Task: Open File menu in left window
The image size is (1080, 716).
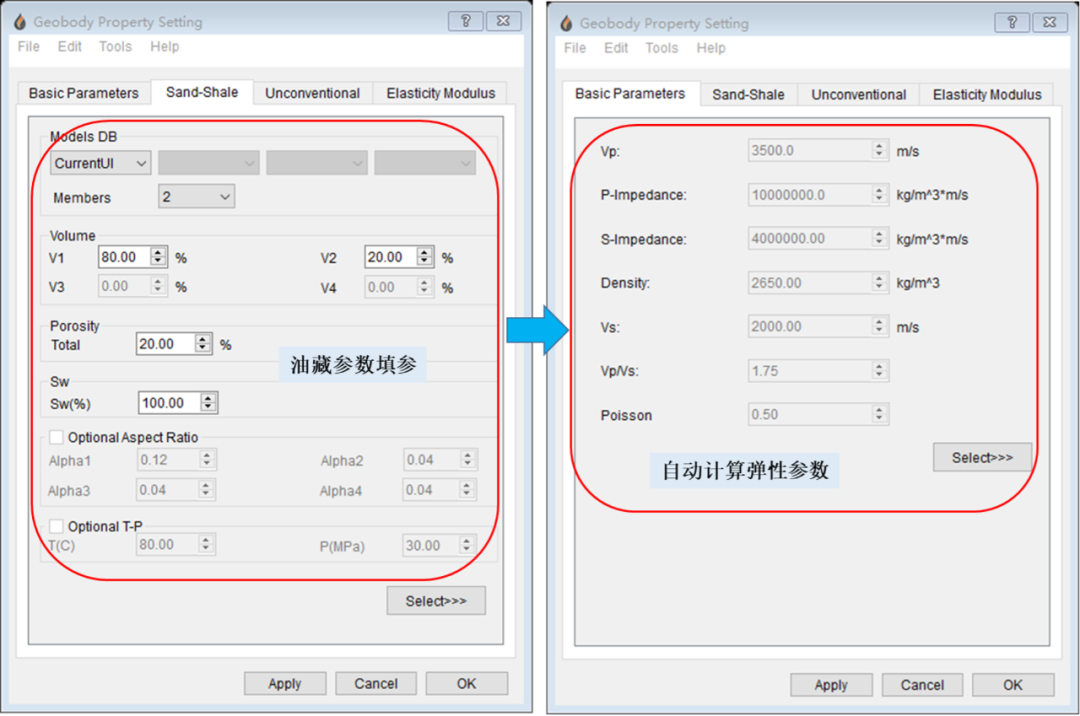Action: coord(29,46)
